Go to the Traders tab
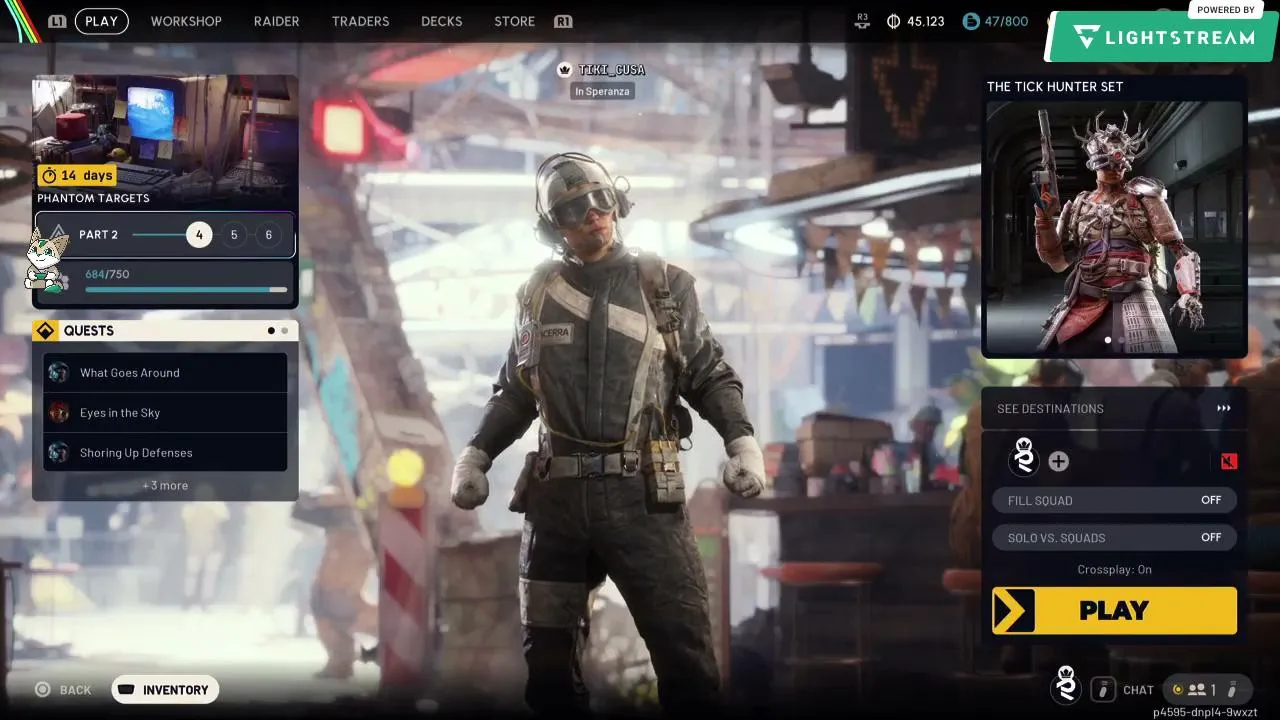The height and width of the screenshot is (720, 1280). [x=360, y=21]
